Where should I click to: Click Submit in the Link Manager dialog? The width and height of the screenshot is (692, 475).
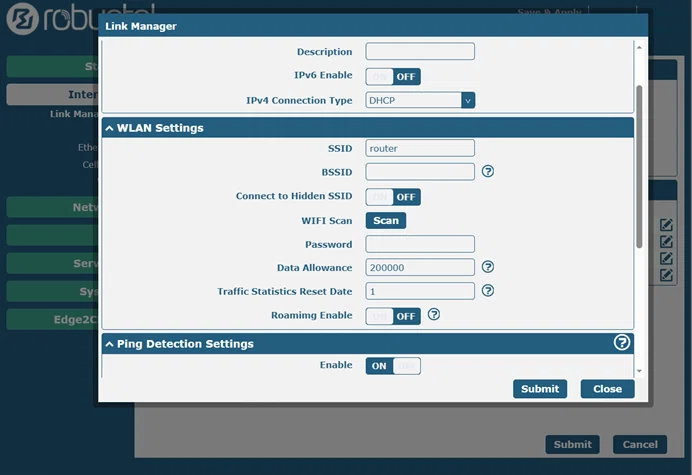[x=540, y=389]
